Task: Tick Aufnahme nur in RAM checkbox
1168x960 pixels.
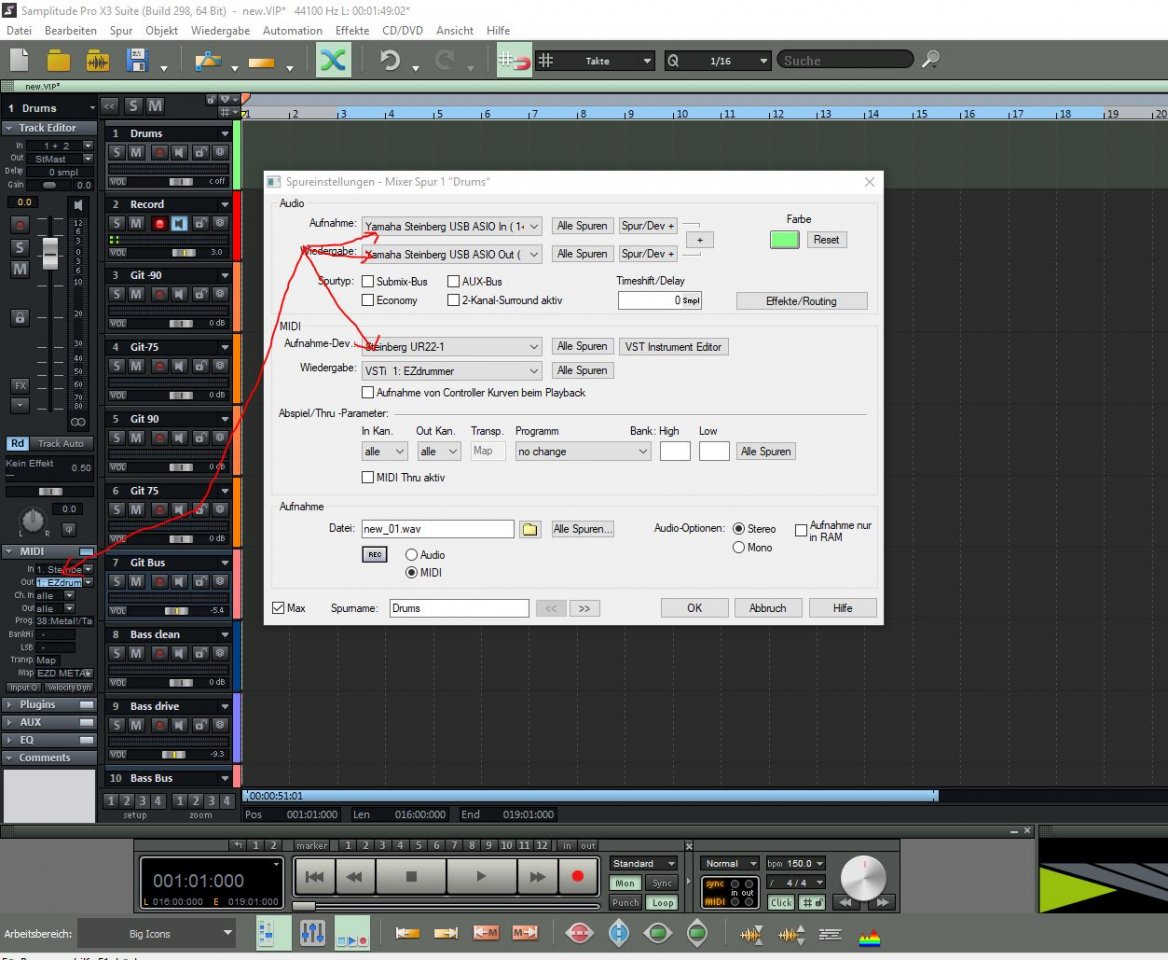Action: click(x=801, y=530)
